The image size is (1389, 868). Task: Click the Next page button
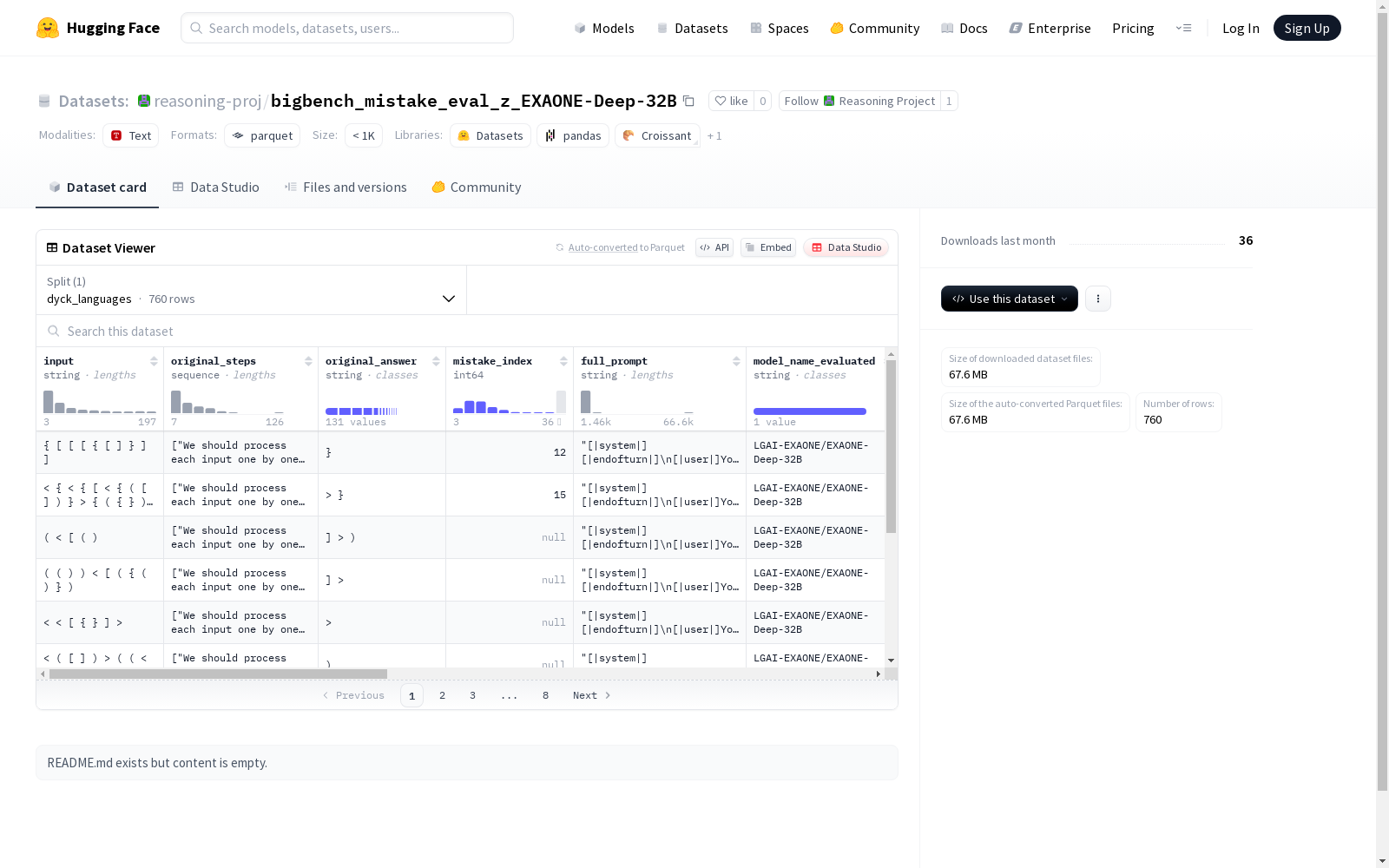[x=592, y=695]
